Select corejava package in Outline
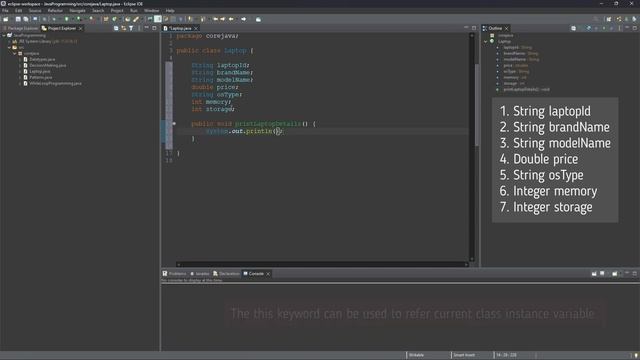 coord(505,36)
